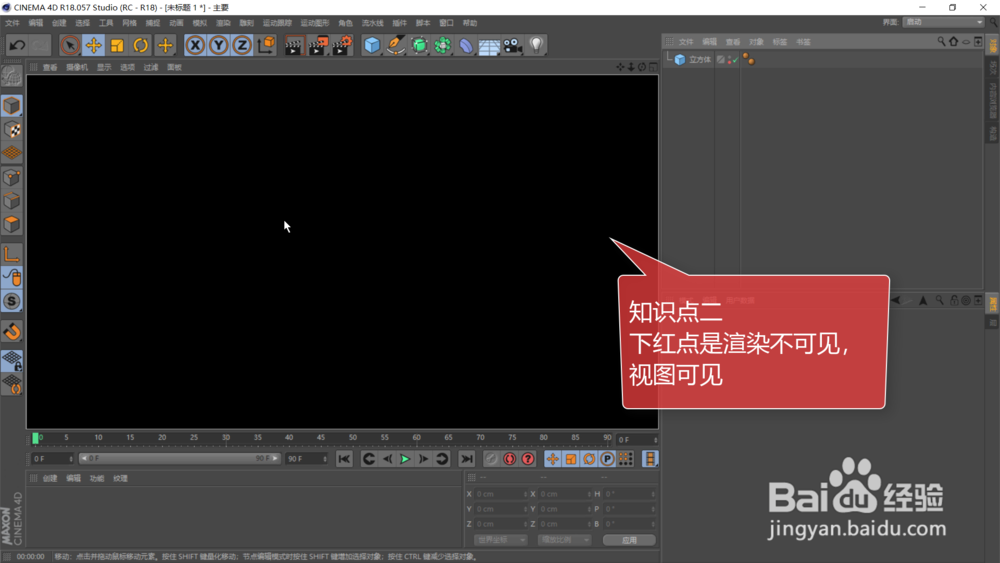Open Render Settings with the gear clapperboard icon
This screenshot has width=1000, height=563.
click(342, 45)
